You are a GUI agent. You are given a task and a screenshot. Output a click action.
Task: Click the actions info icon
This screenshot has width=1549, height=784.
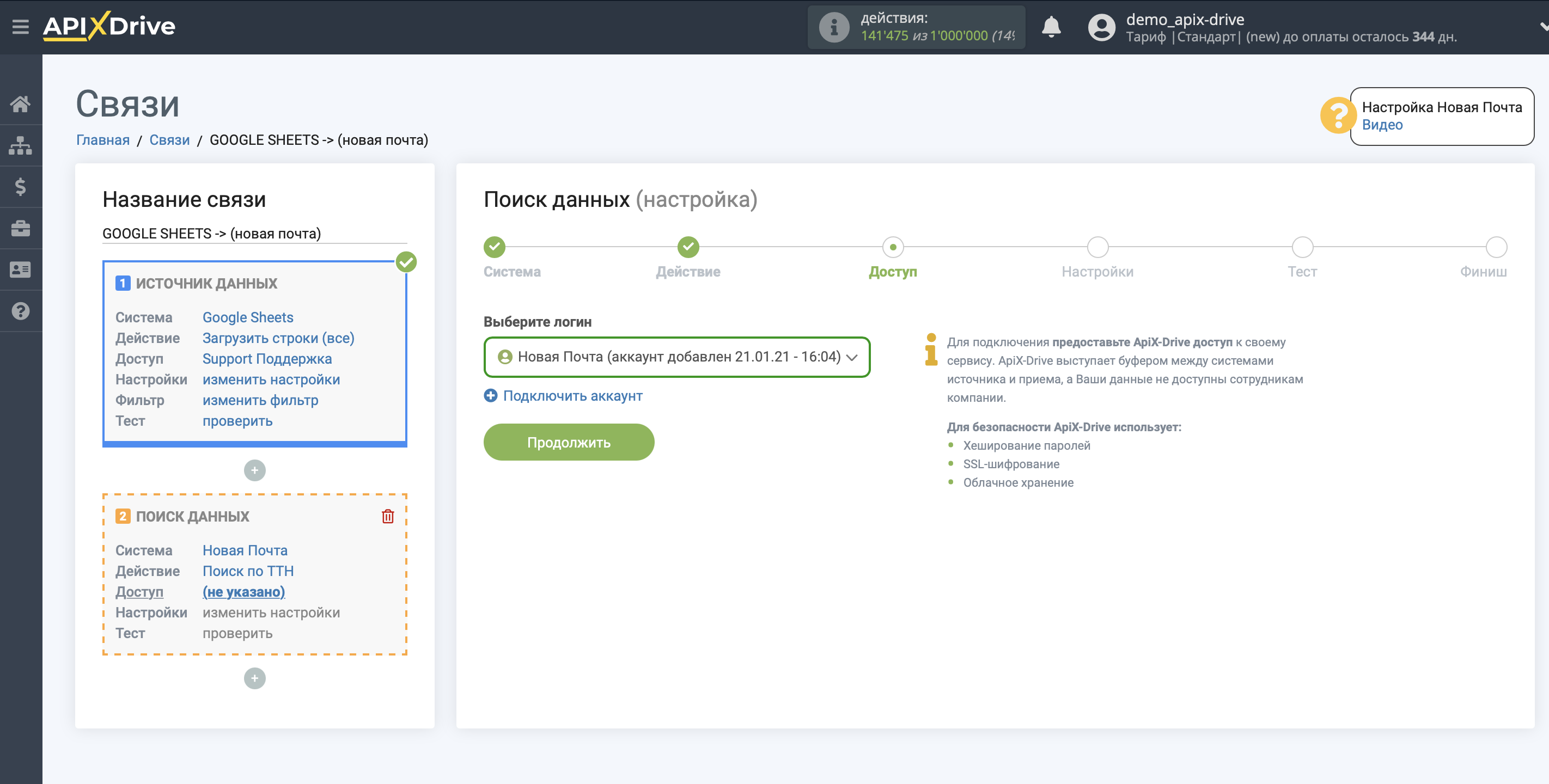834,27
